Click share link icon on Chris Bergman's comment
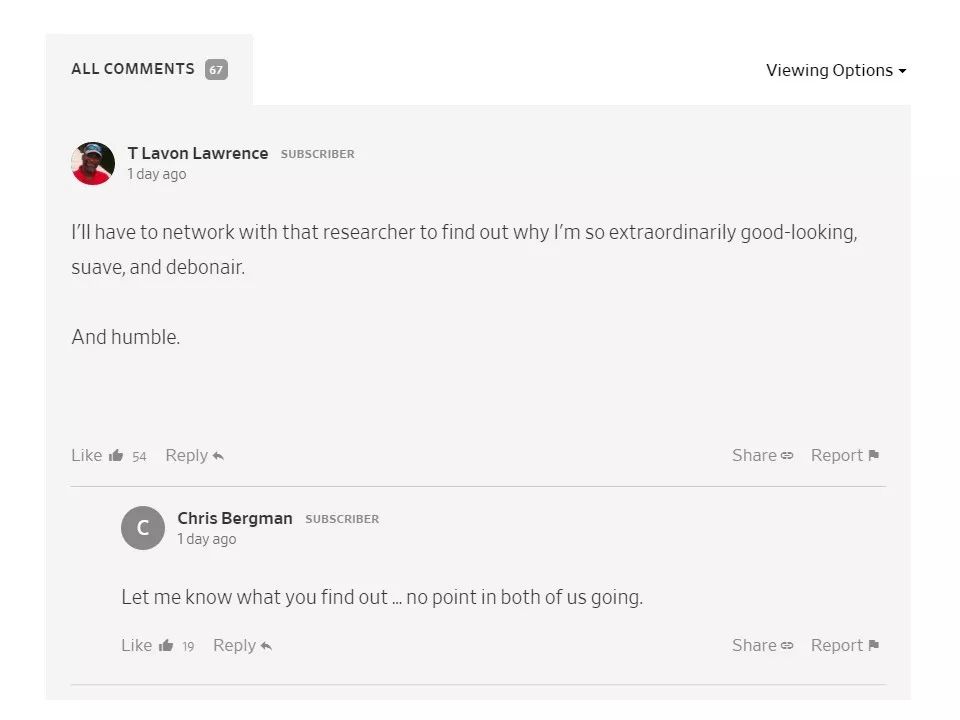Screen dimensions: 960x720 [x=787, y=646]
